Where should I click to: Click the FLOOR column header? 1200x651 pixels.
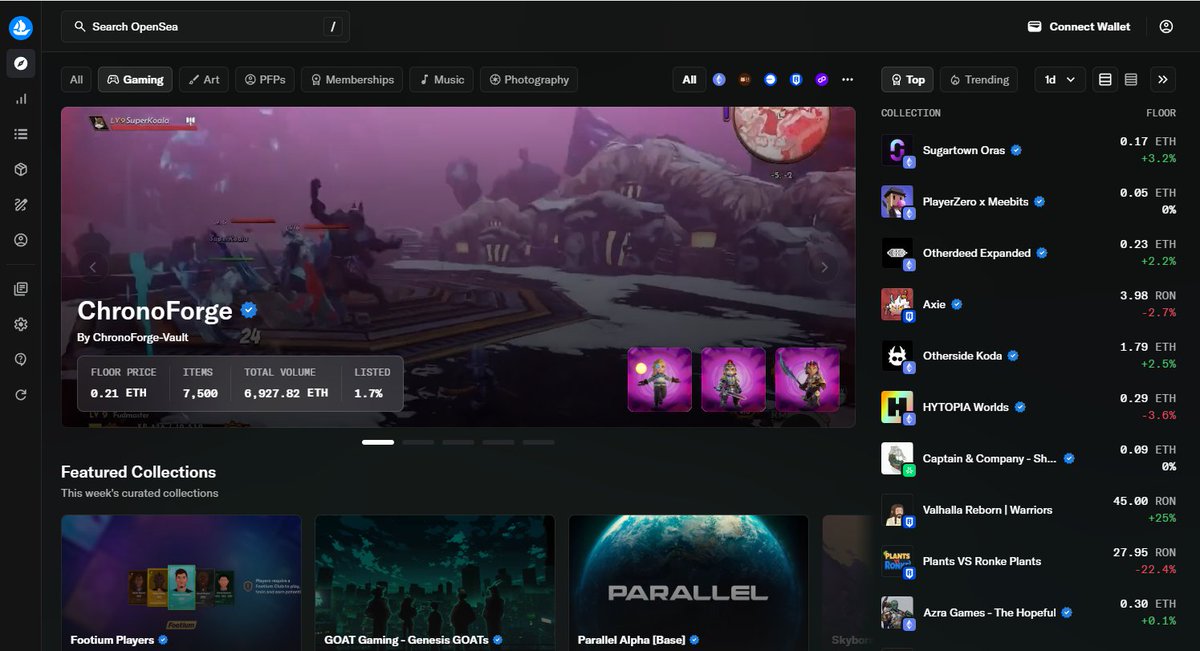(1160, 113)
